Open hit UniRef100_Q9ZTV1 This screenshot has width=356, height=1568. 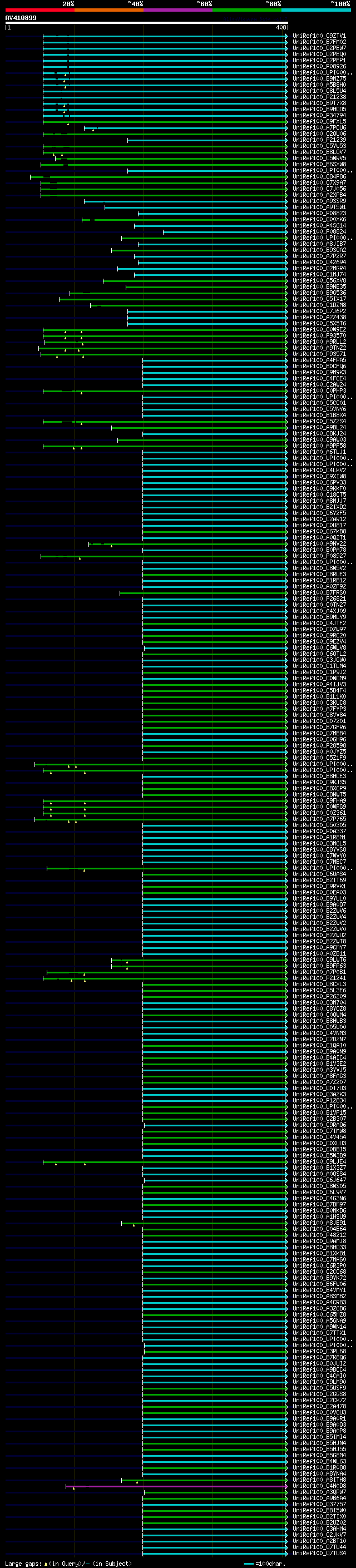319,36
